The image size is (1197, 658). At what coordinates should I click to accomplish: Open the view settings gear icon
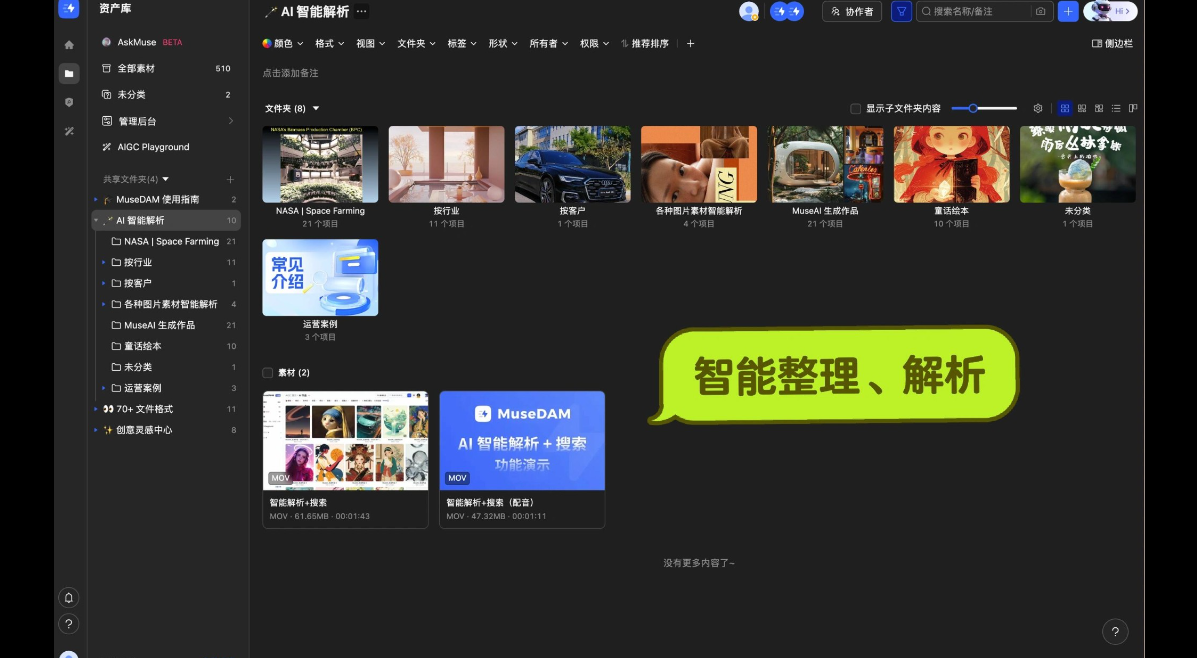(x=1038, y=108)
